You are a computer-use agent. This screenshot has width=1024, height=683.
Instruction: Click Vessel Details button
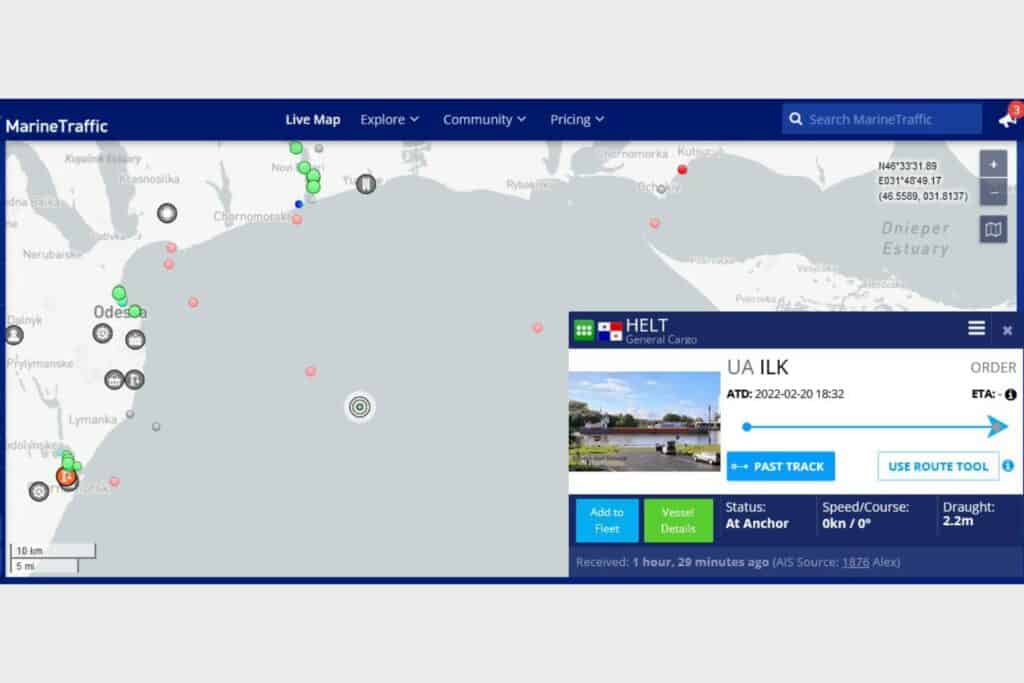tap(678, 520)
